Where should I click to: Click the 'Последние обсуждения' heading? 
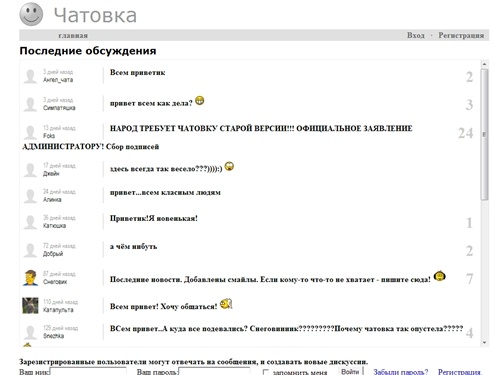click(x=88, y=51)
